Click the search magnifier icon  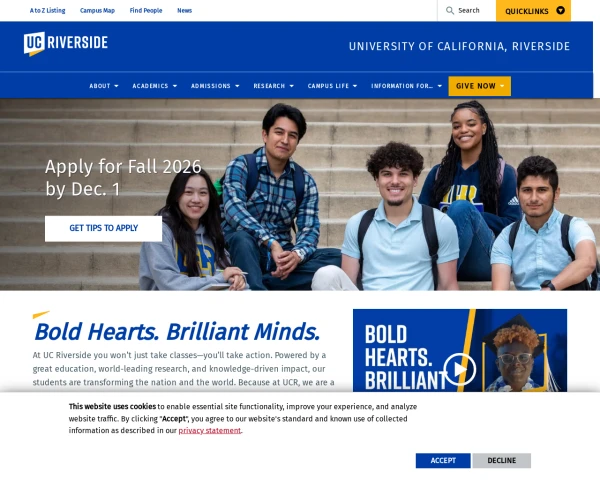(450, 11)
